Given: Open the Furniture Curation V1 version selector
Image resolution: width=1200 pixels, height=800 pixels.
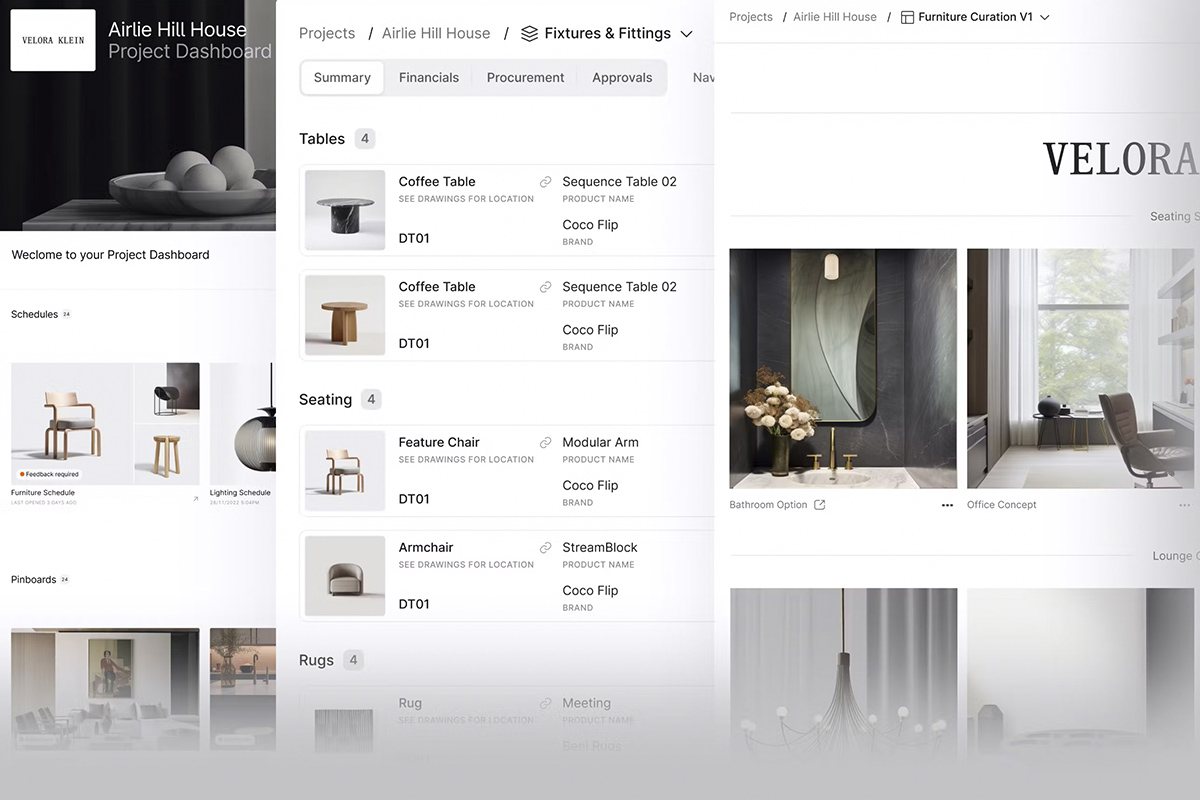Looking at the screenshot, I should point(1045,17).
